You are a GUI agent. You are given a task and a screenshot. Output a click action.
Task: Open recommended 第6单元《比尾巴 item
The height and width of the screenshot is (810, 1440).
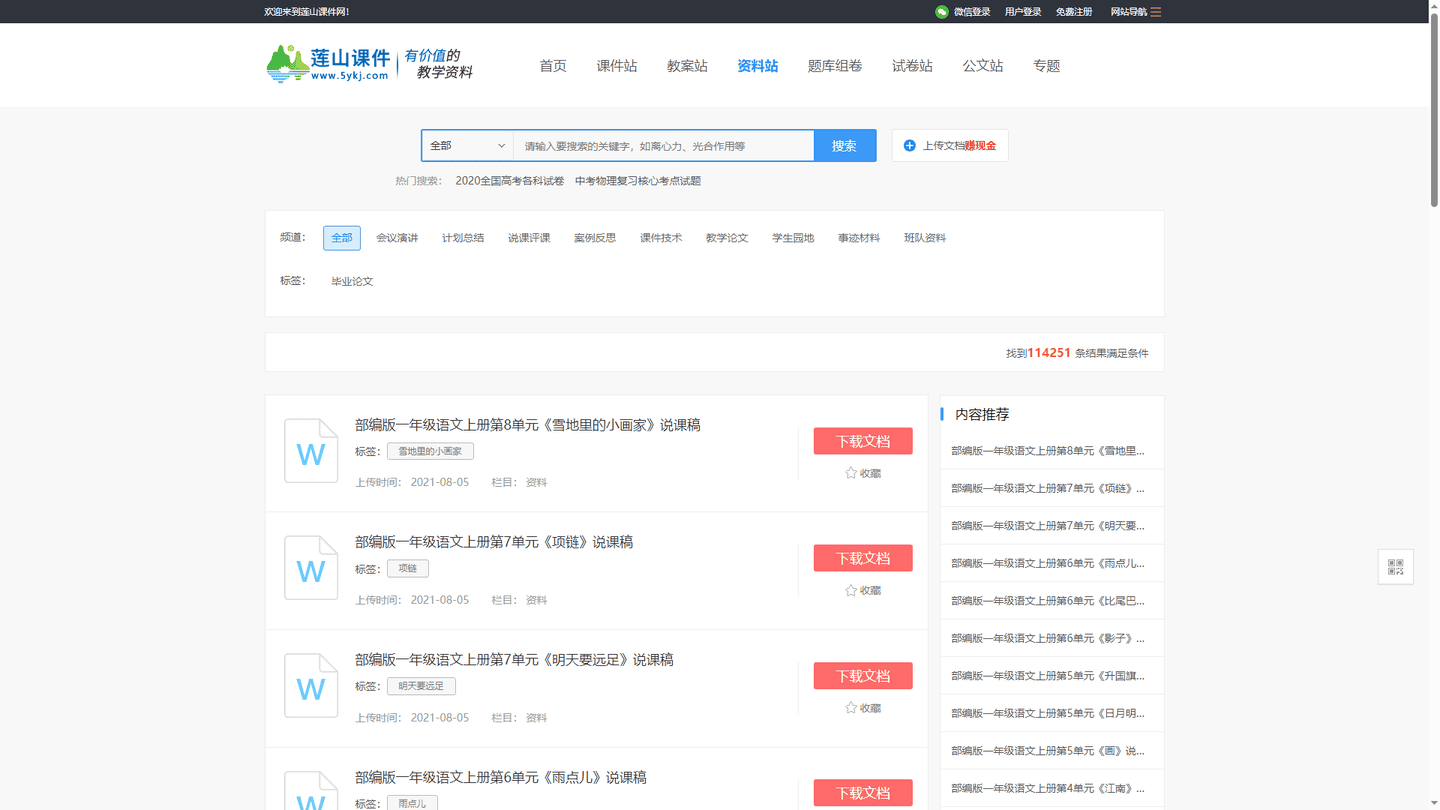(x=1048, y=601)
